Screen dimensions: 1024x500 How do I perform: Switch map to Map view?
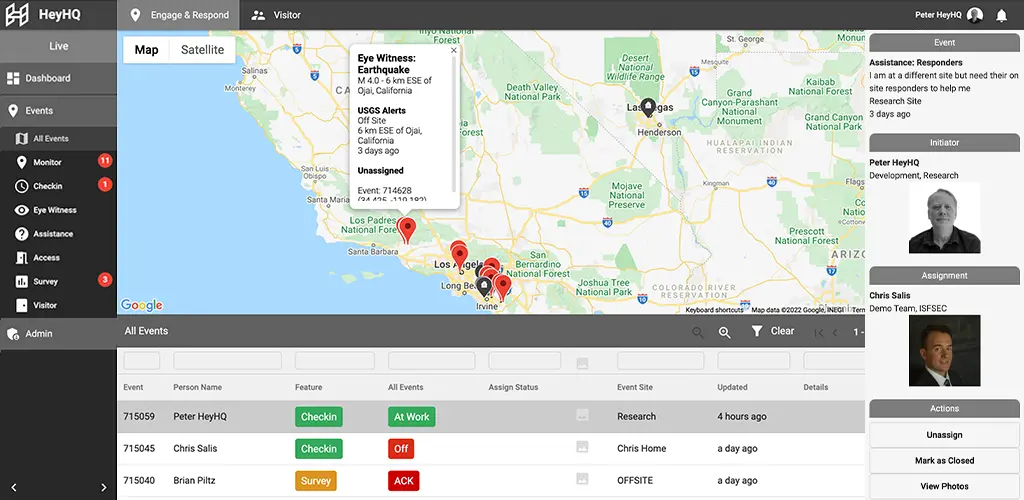tap(146, 50)
